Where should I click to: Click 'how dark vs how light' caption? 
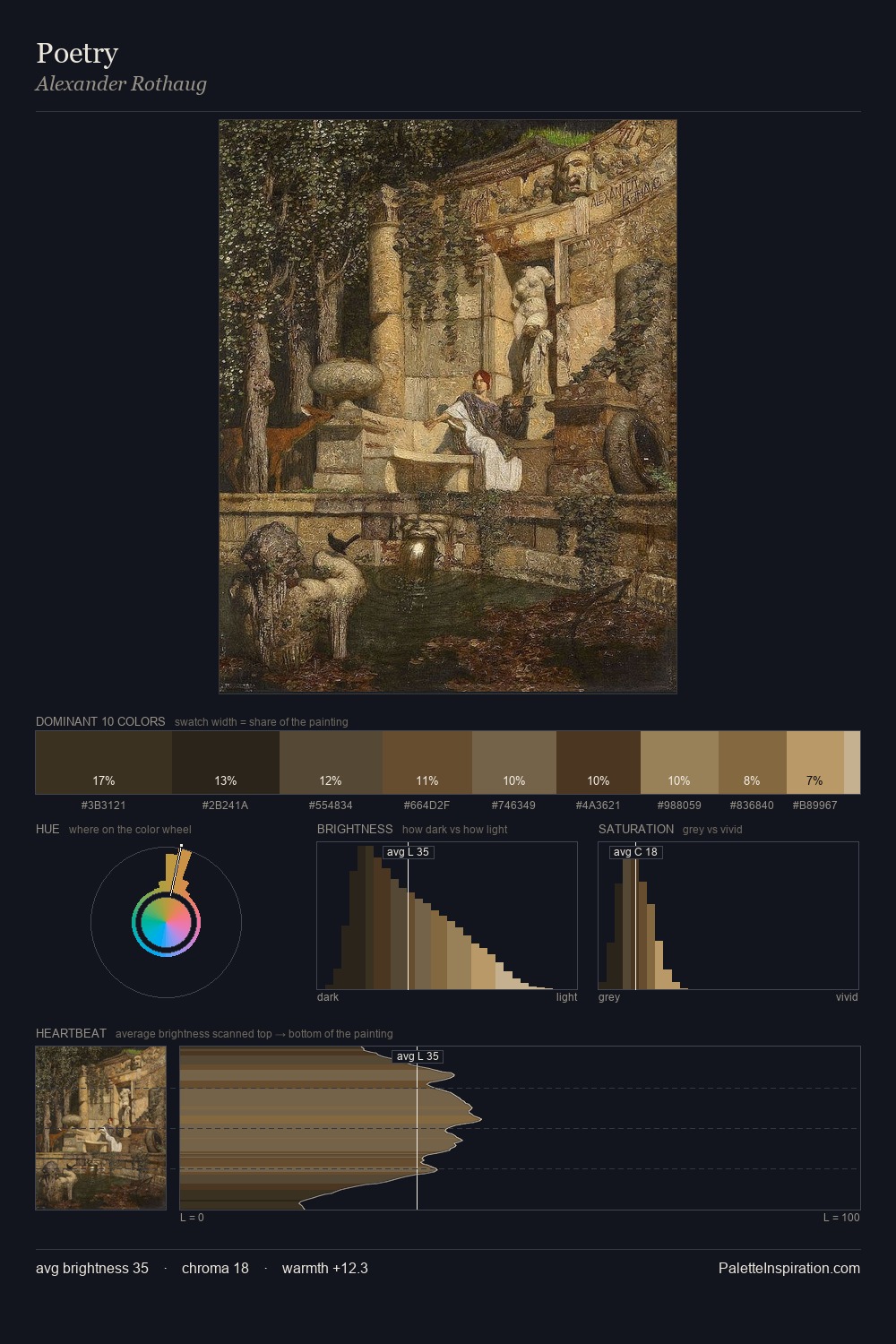pos(455,830)
